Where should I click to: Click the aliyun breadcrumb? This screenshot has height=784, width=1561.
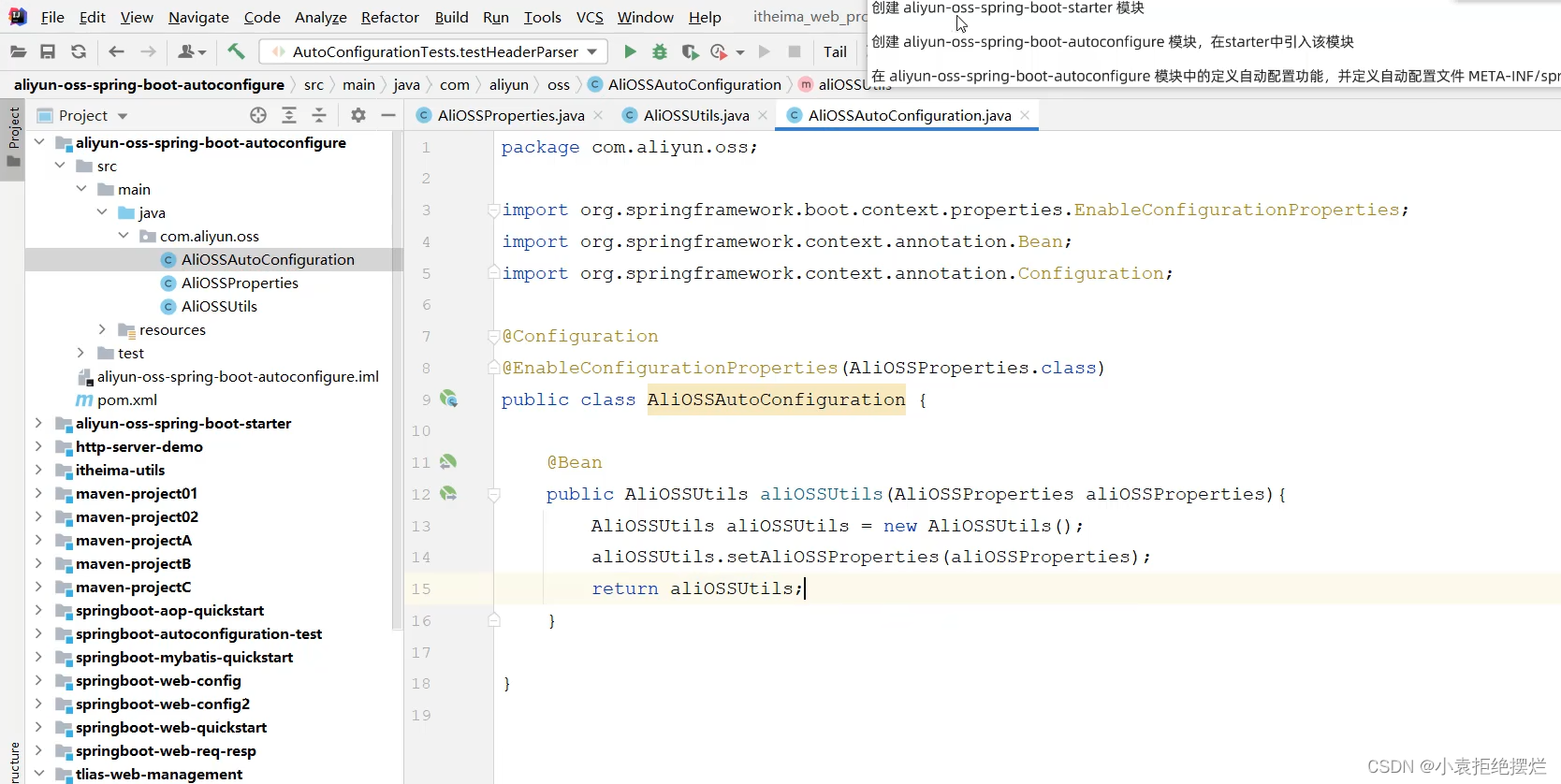509,84
